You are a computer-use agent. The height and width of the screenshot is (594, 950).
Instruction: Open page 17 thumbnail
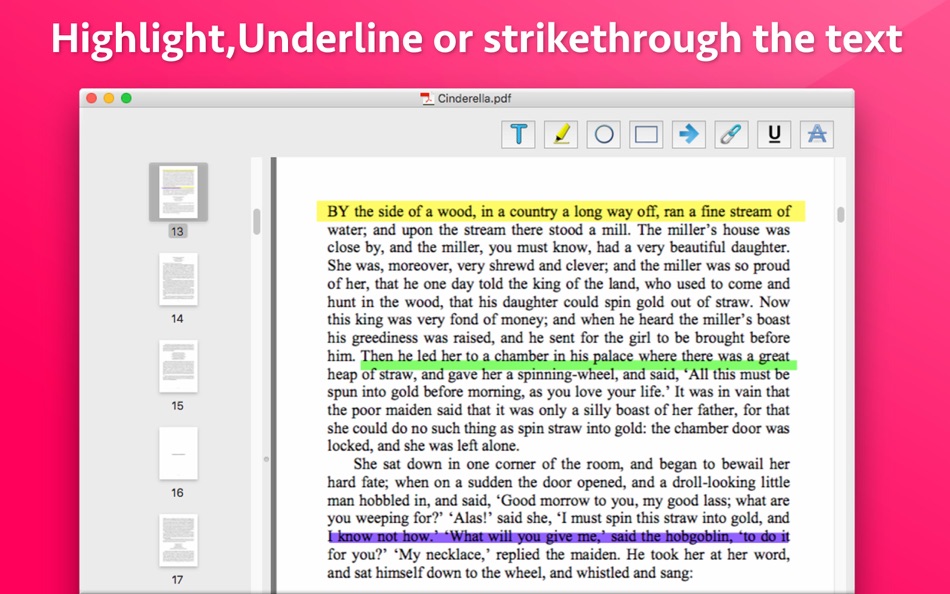click(178, 540)
